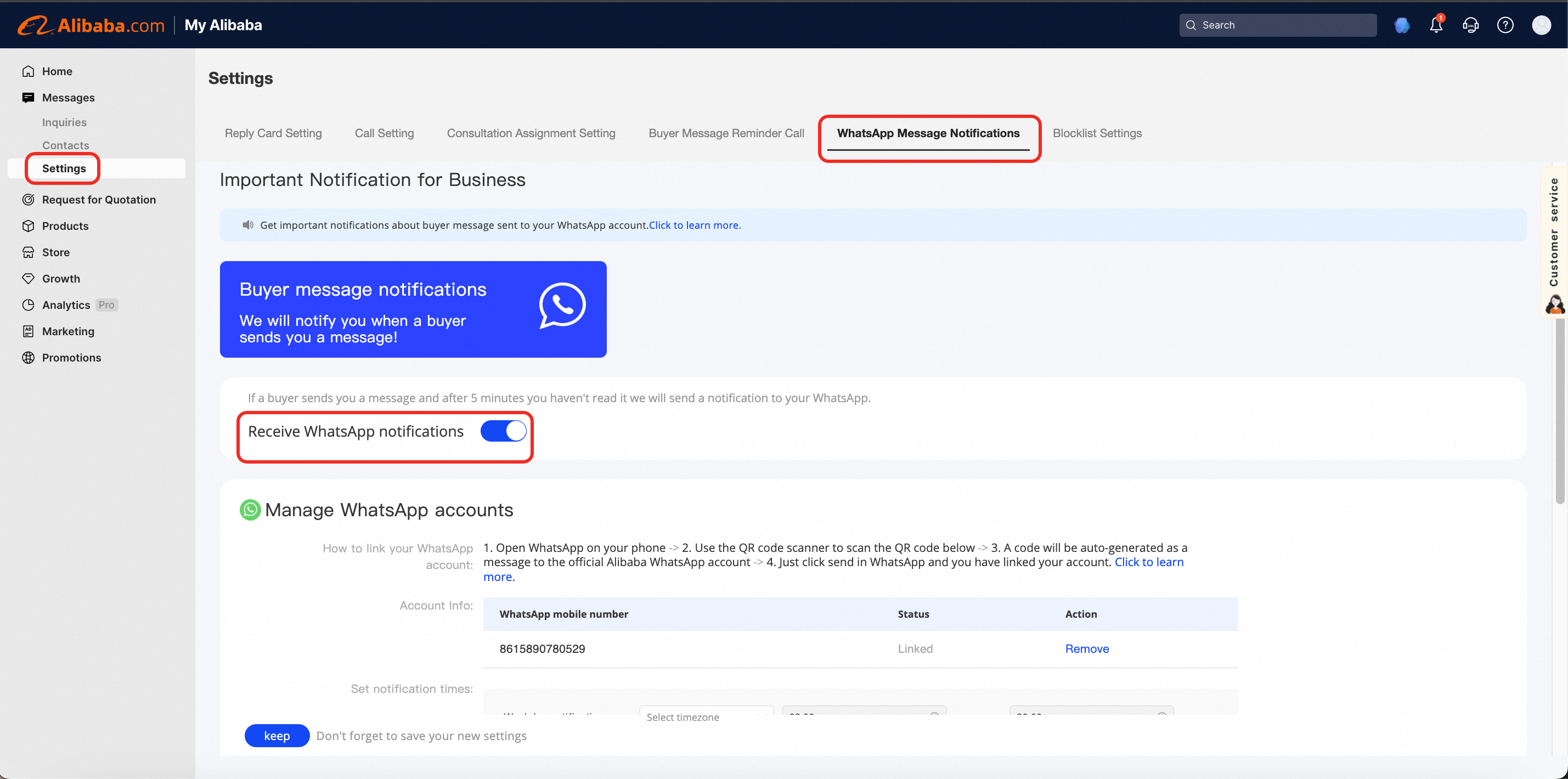Click the Alibaba.com logo
Image resolution: width=1568 pixels, height=779 pixels.
point(91,25)
